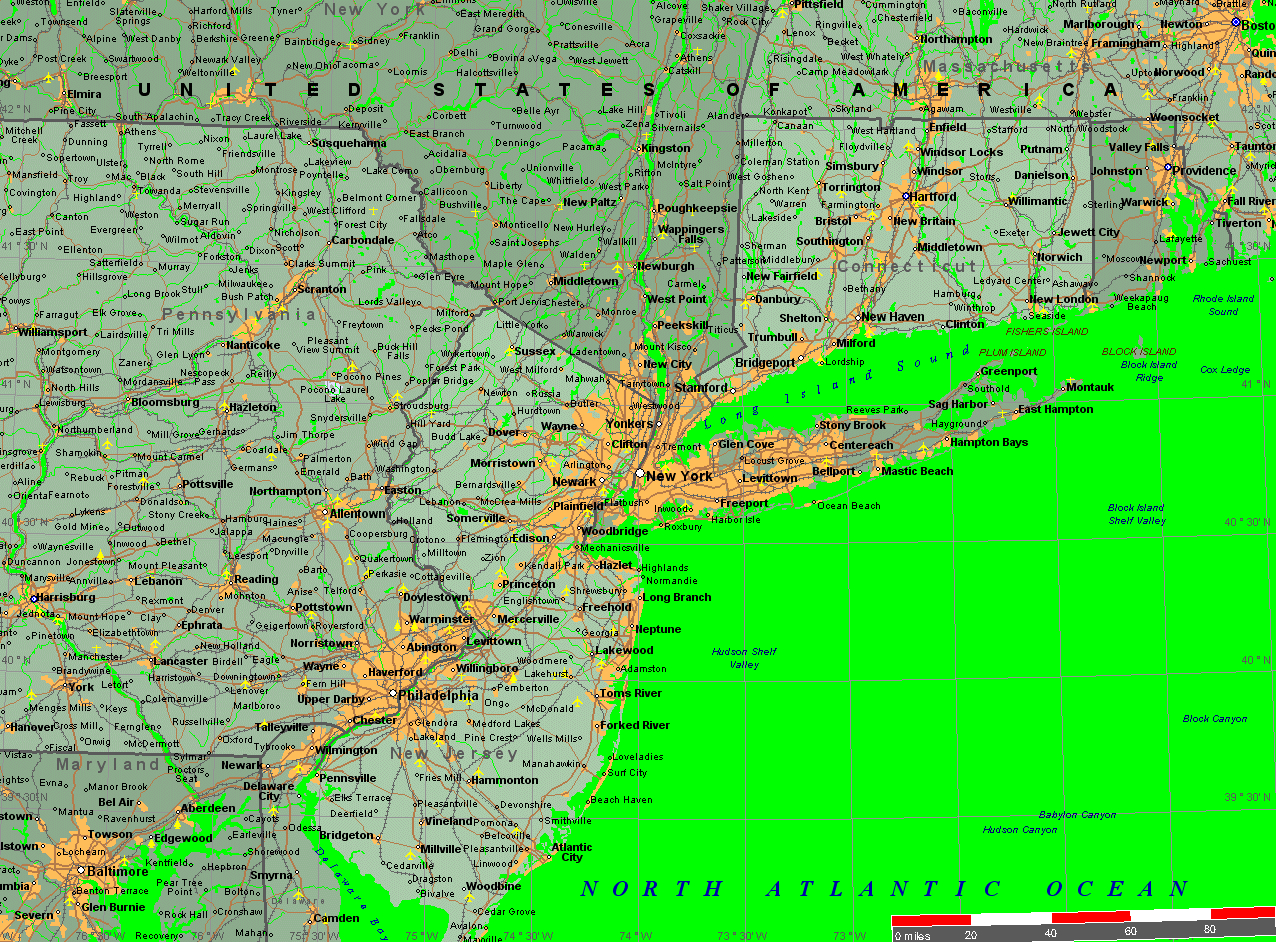Select the Hartford capital marker symbol

905,196
